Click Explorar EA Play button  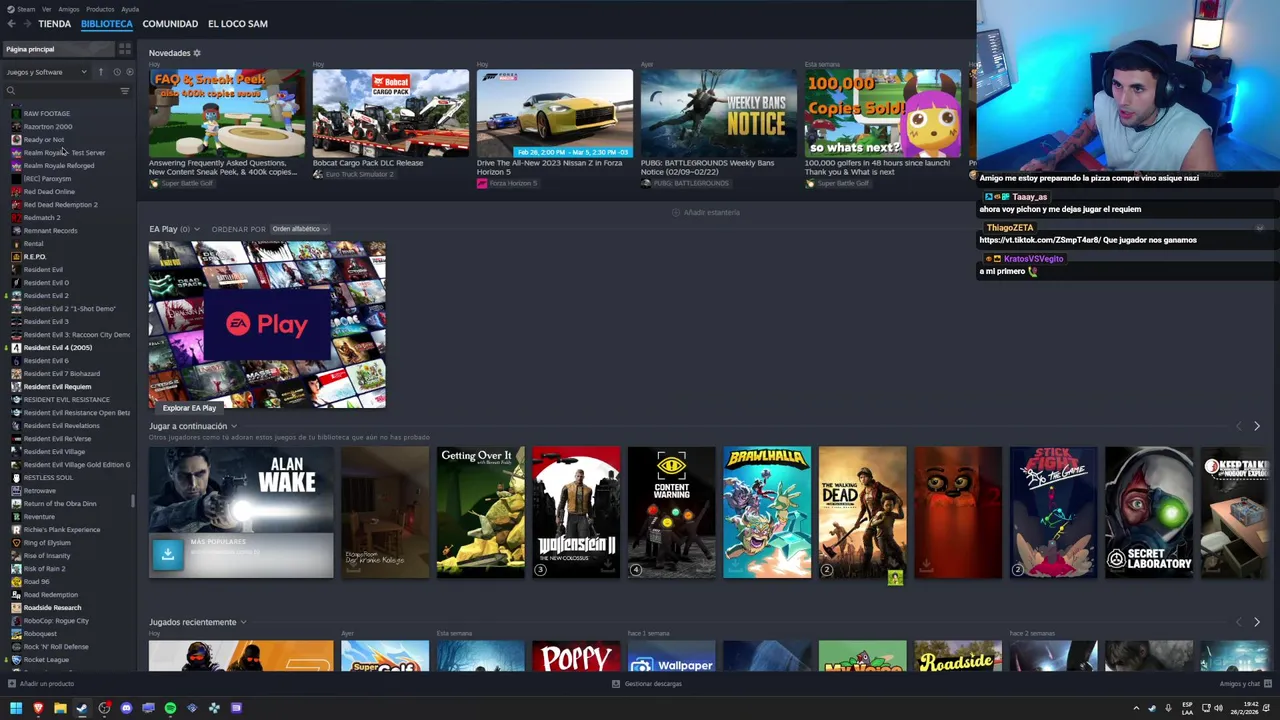tap(190, 408)
